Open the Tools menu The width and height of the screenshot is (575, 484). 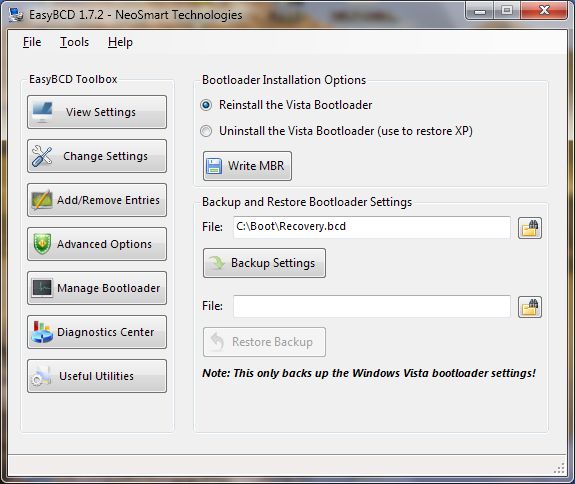click(74, 42)
